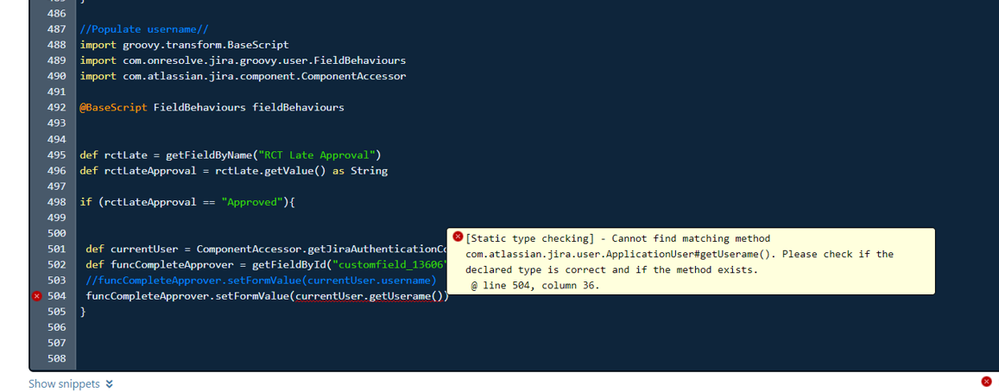Click the "fieldBehaviours" variable on line 492
The height and width of the screenshot is (392, 999).
click(298, 107)
